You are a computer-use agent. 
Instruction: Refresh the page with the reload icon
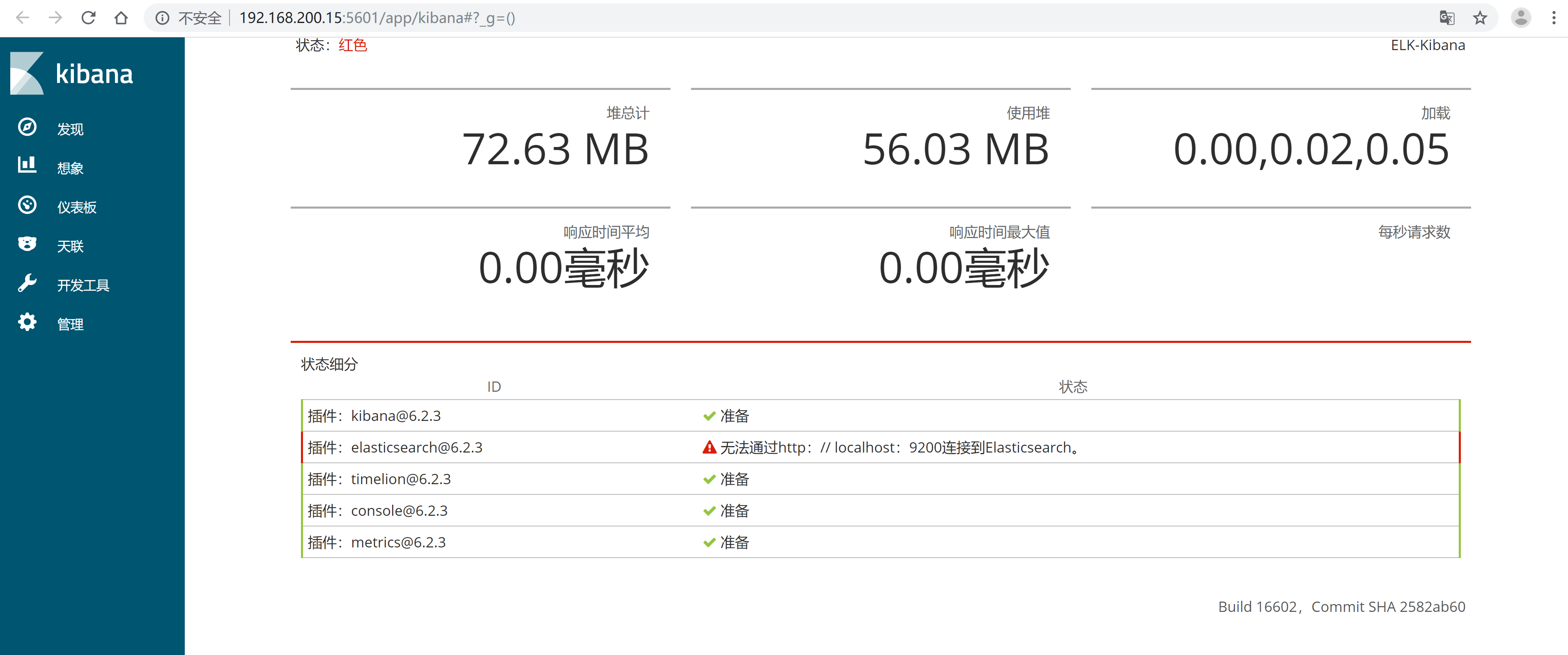pos(88,18)
